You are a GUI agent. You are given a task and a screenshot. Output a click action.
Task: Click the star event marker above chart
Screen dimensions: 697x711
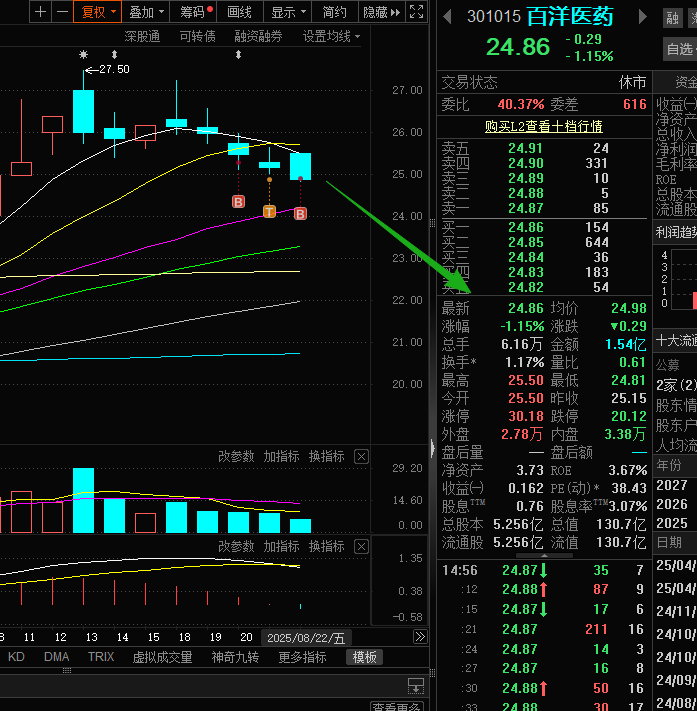[83, 55]
